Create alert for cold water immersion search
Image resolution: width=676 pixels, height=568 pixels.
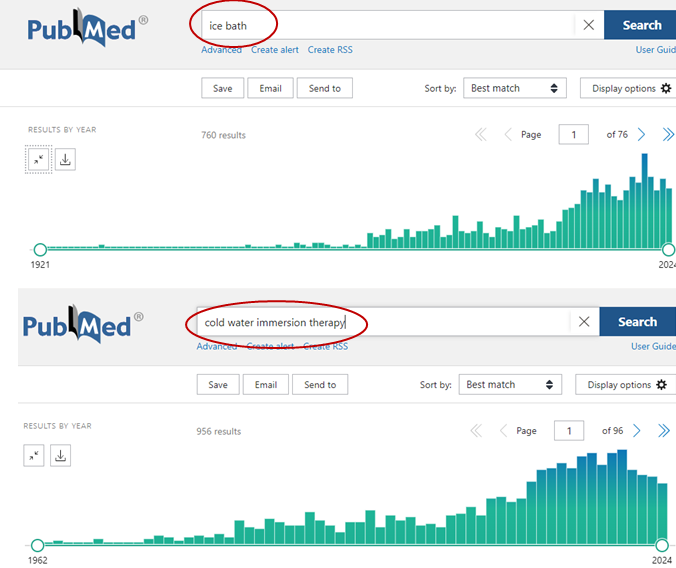click(270, 346)
